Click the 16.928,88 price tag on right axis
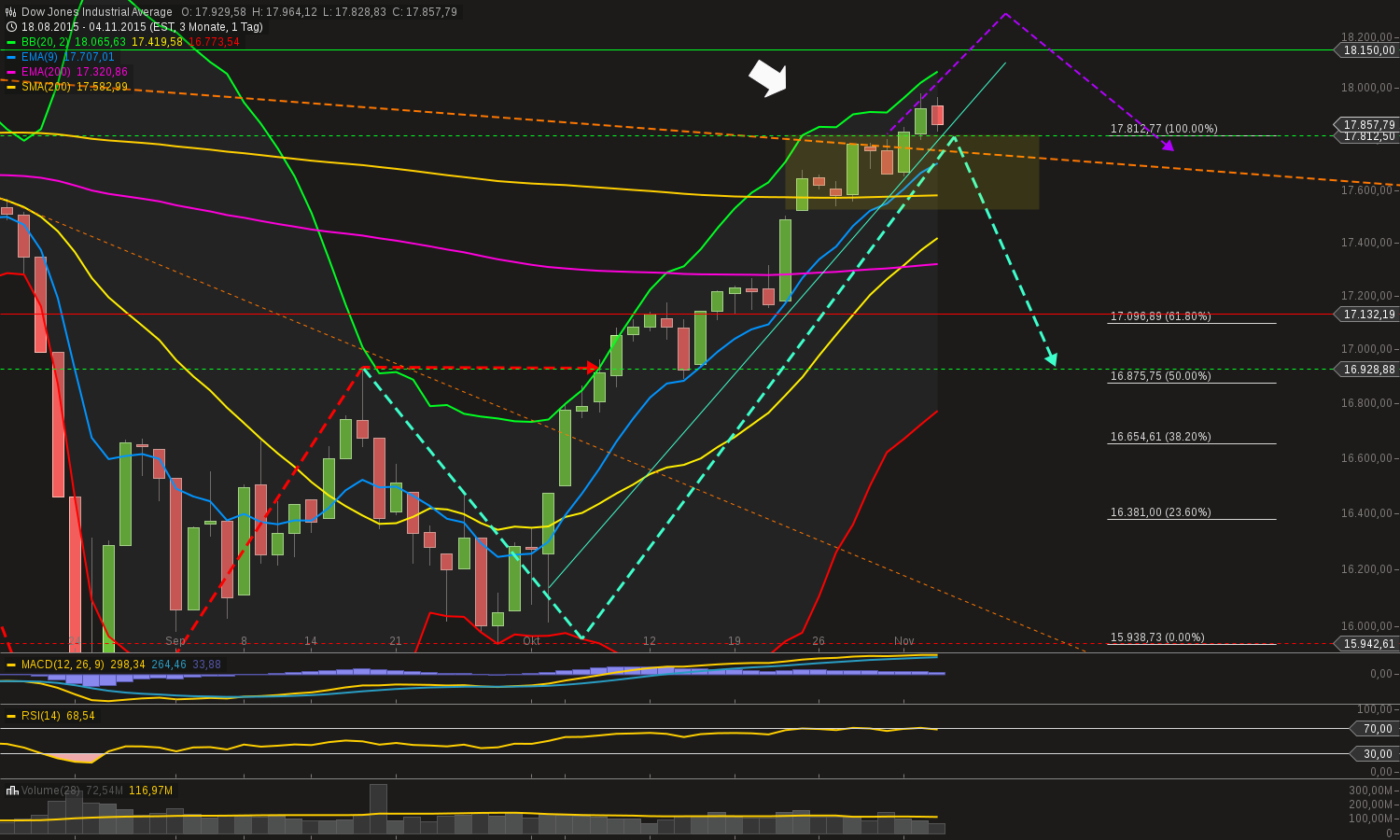Image resolution: width=1400 pixels, height=840 pixels. tap(1365, 370)
